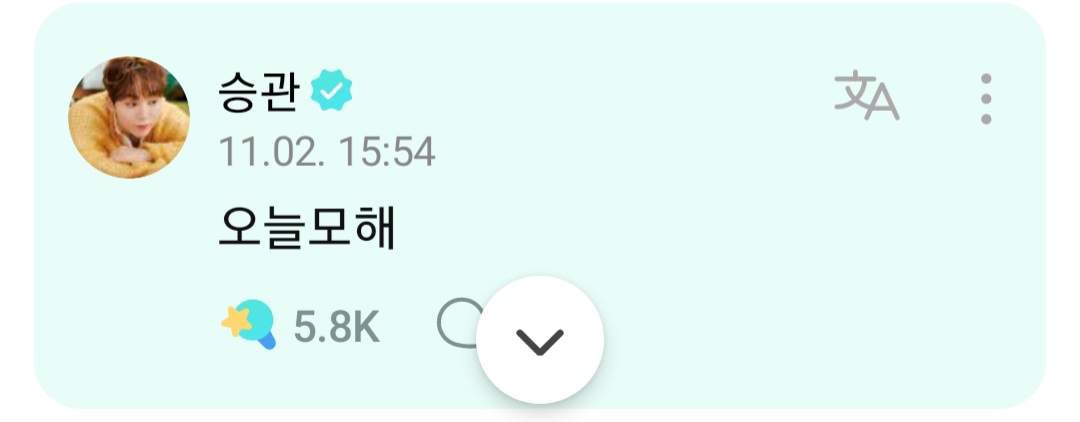Expand the message list with the down arrow
Image resolution: width=1080 pixels, height=422 pixels.
pos(540,340)
